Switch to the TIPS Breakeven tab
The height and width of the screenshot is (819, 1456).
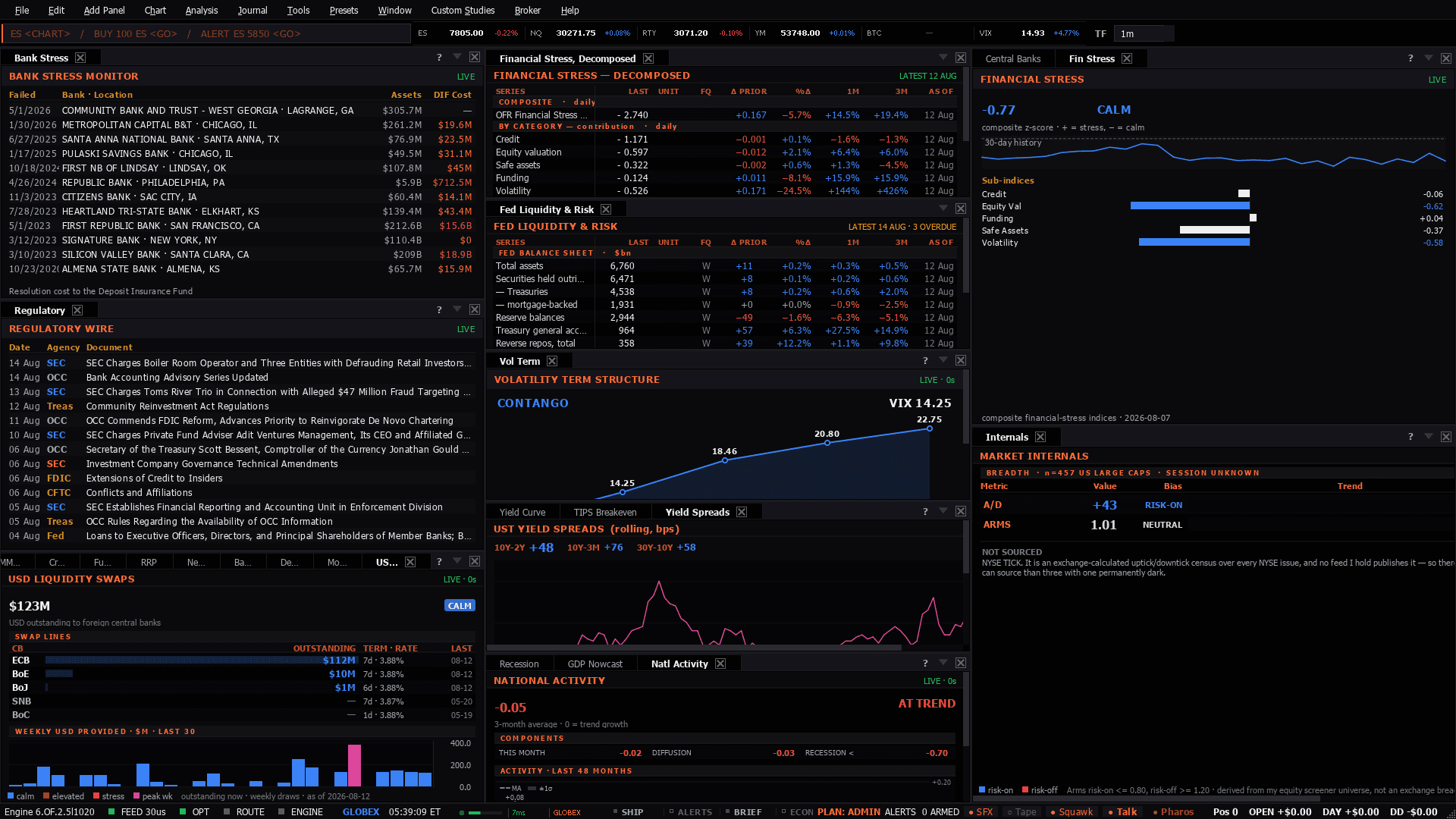point(605,512)
